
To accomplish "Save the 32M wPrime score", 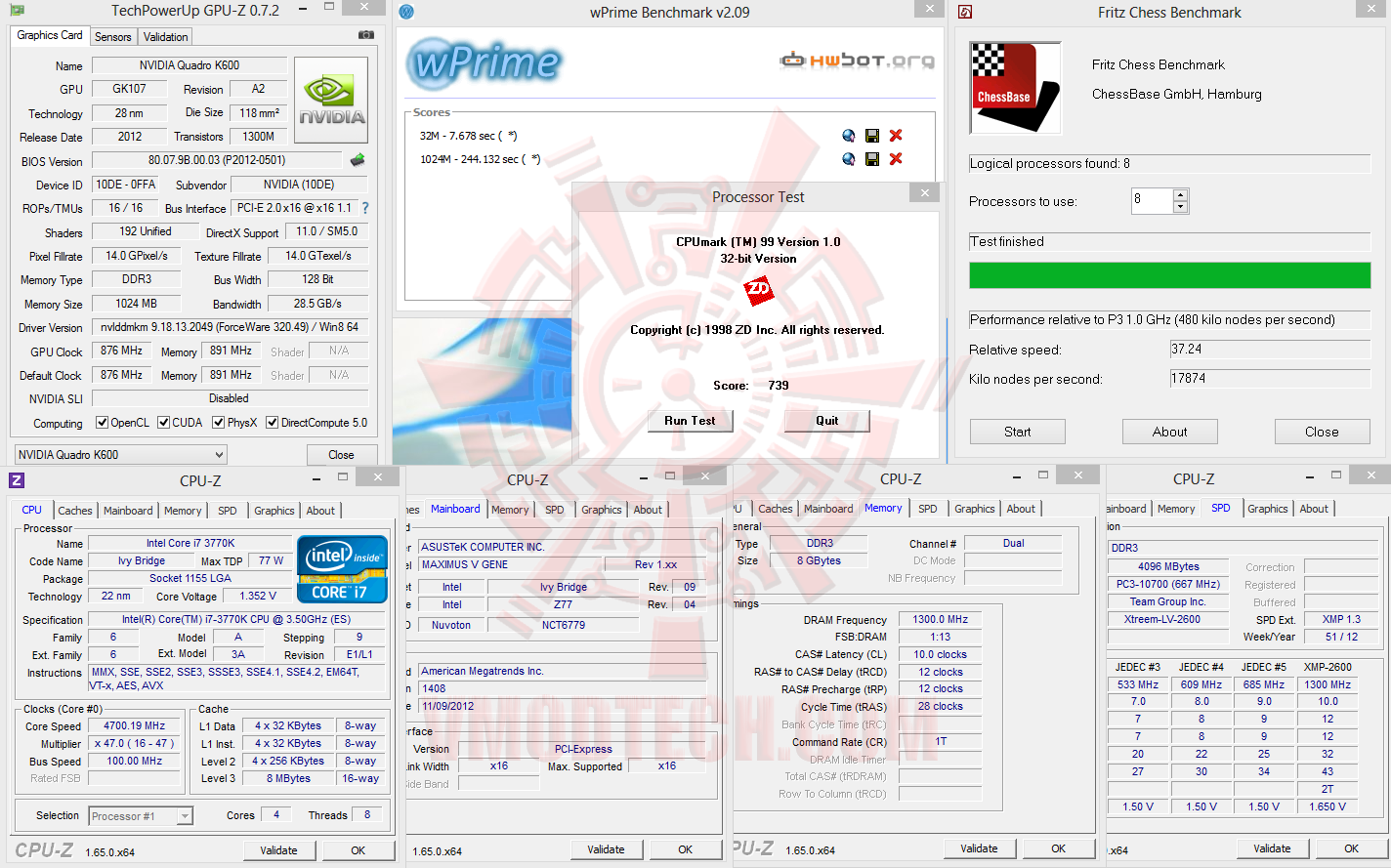I will (872, 136).
